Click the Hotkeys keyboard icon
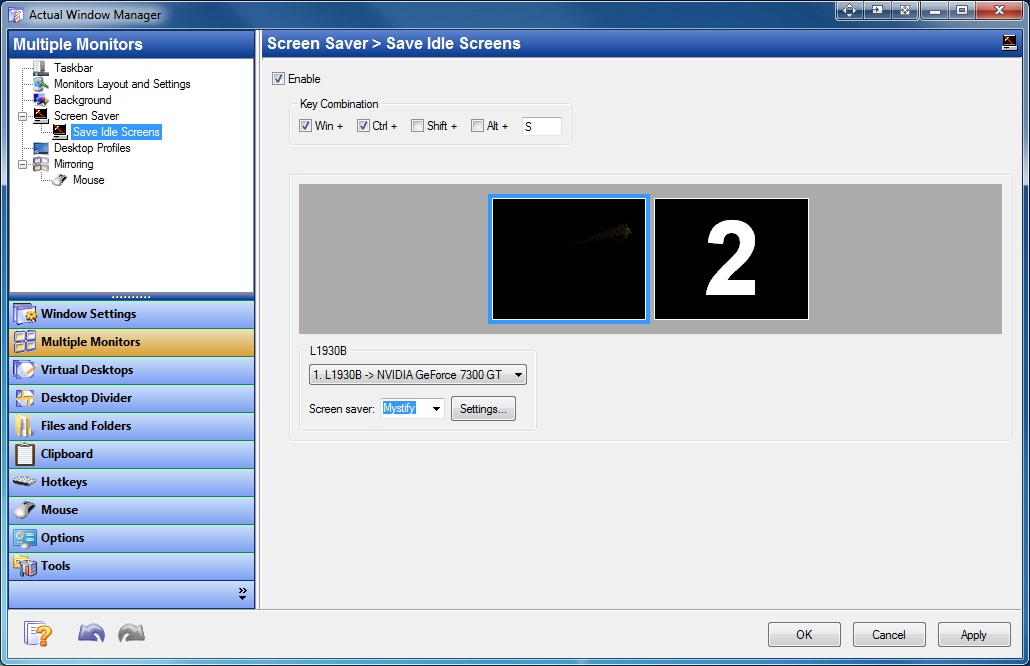The image size is (1030, 666). (25, 481)
